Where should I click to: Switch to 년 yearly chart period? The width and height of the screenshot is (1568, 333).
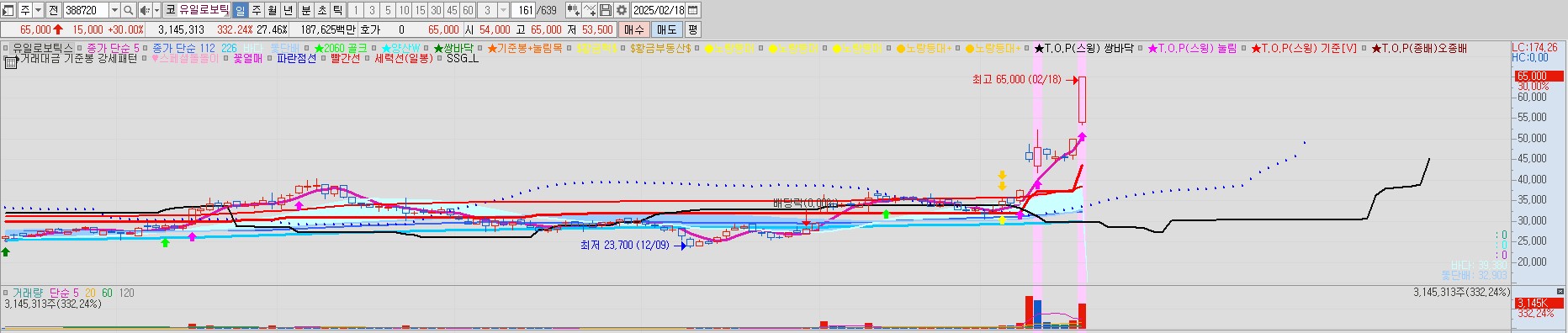click(x=289, y=10)
